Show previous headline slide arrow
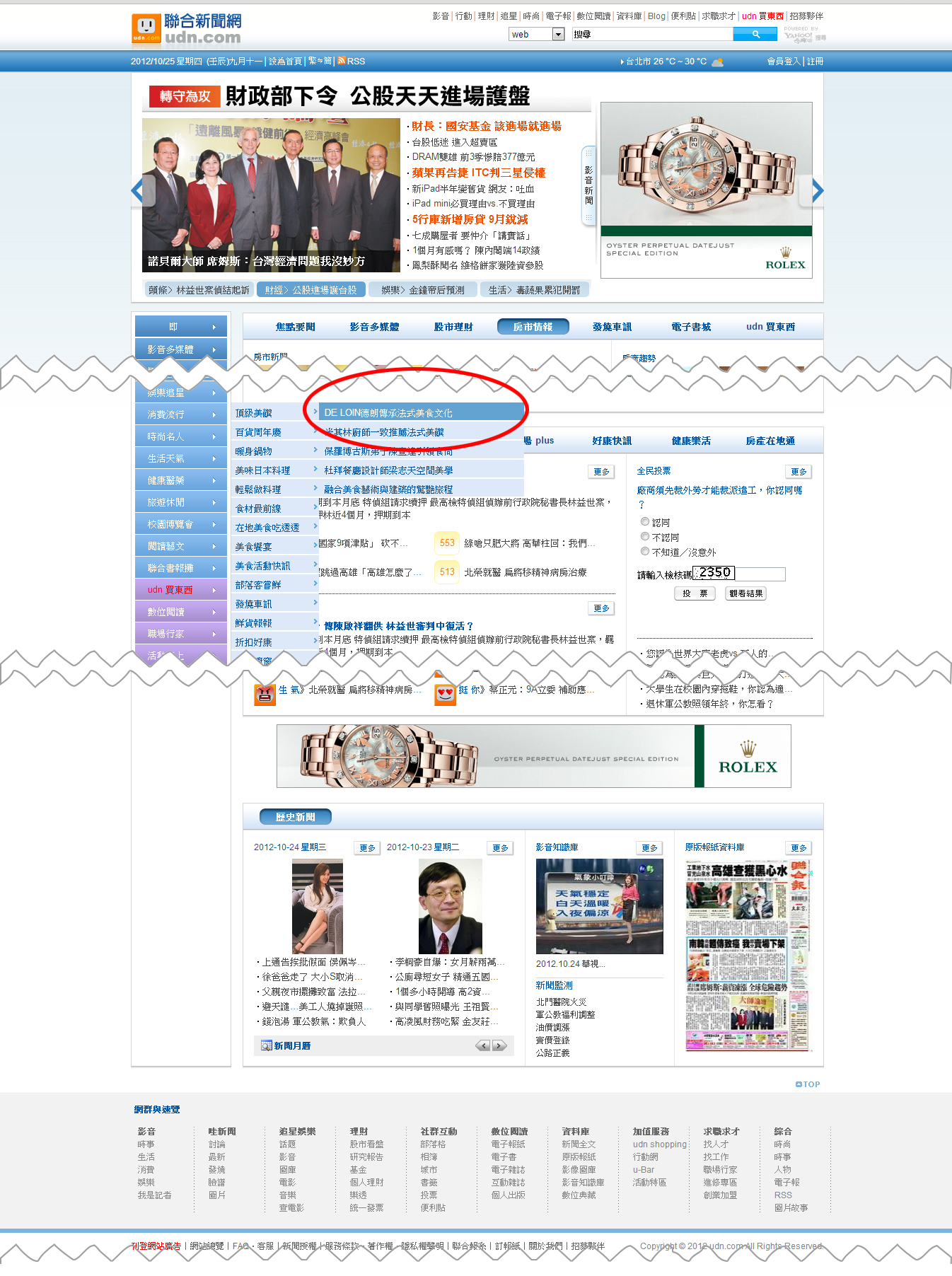The width and height of the screenshot is (952, 1276). click(137, 190)
